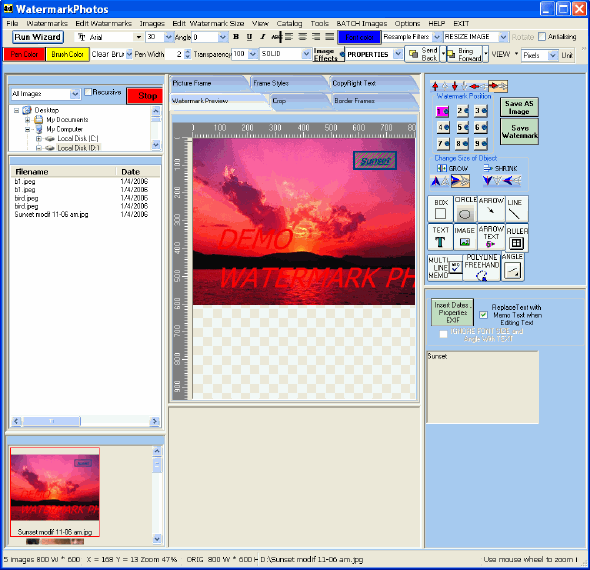
Task: Open the Arial font dropdown
Action: (138, 37)
